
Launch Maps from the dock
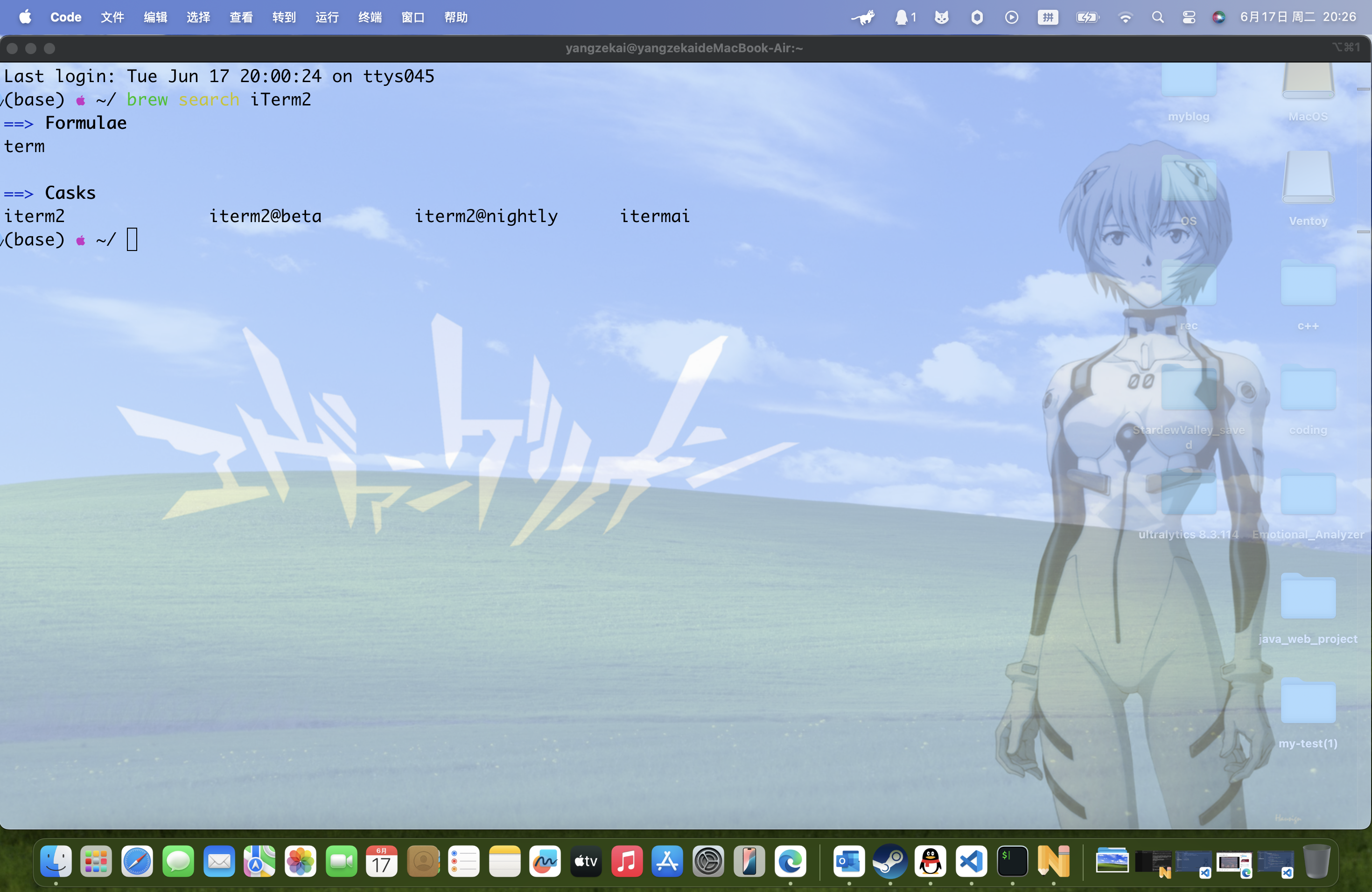(259, 862)
